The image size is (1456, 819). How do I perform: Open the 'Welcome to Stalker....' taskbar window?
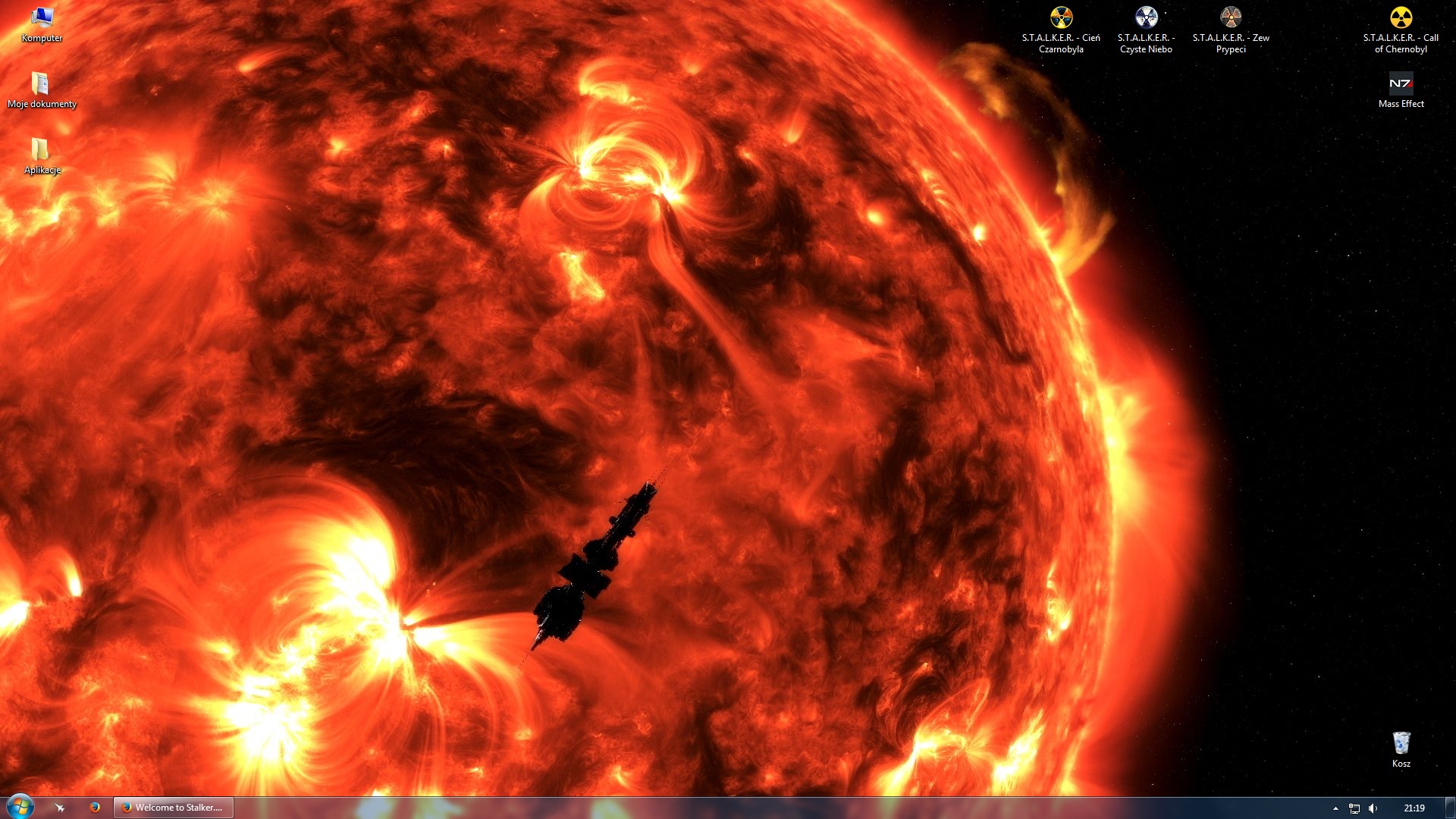tap(174, 808)
